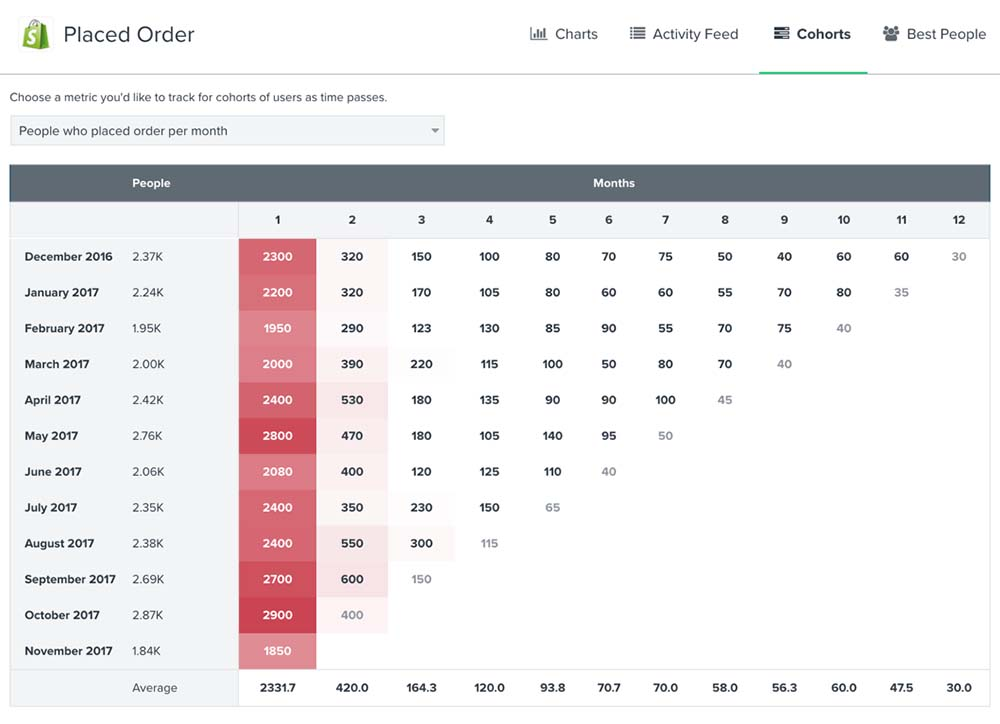Click the 2300 cell for December 2016

[277, 256]
